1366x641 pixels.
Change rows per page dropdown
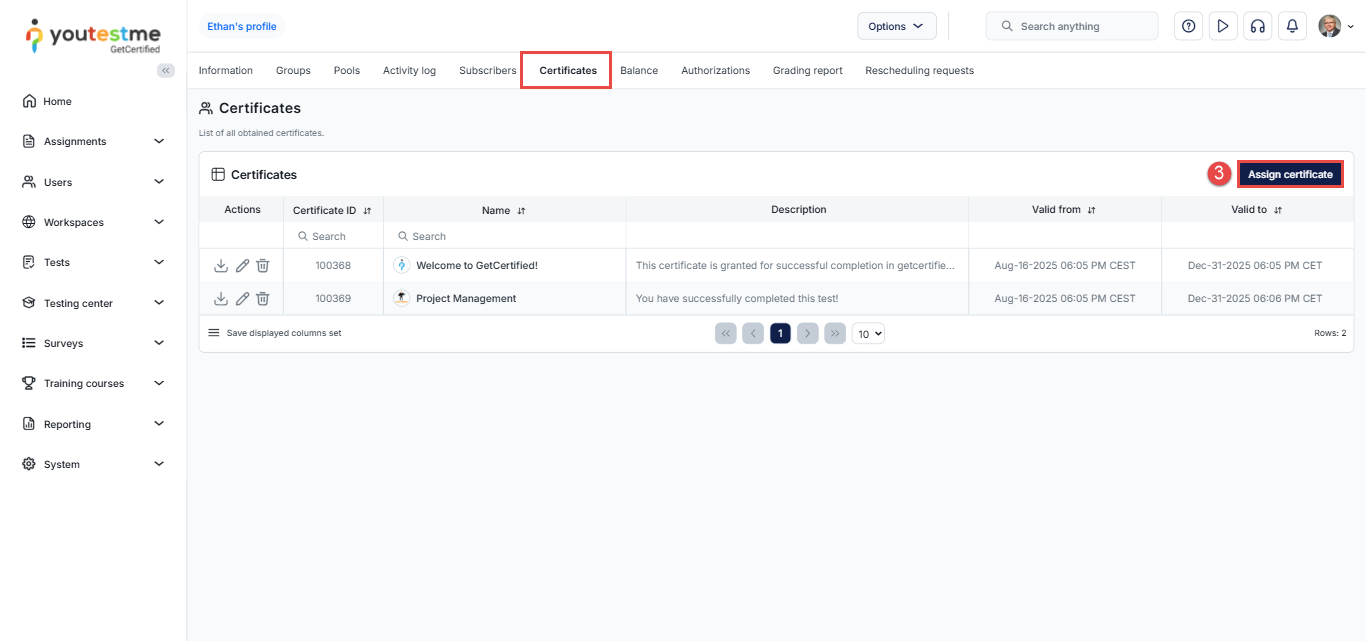tap(868, 334)
